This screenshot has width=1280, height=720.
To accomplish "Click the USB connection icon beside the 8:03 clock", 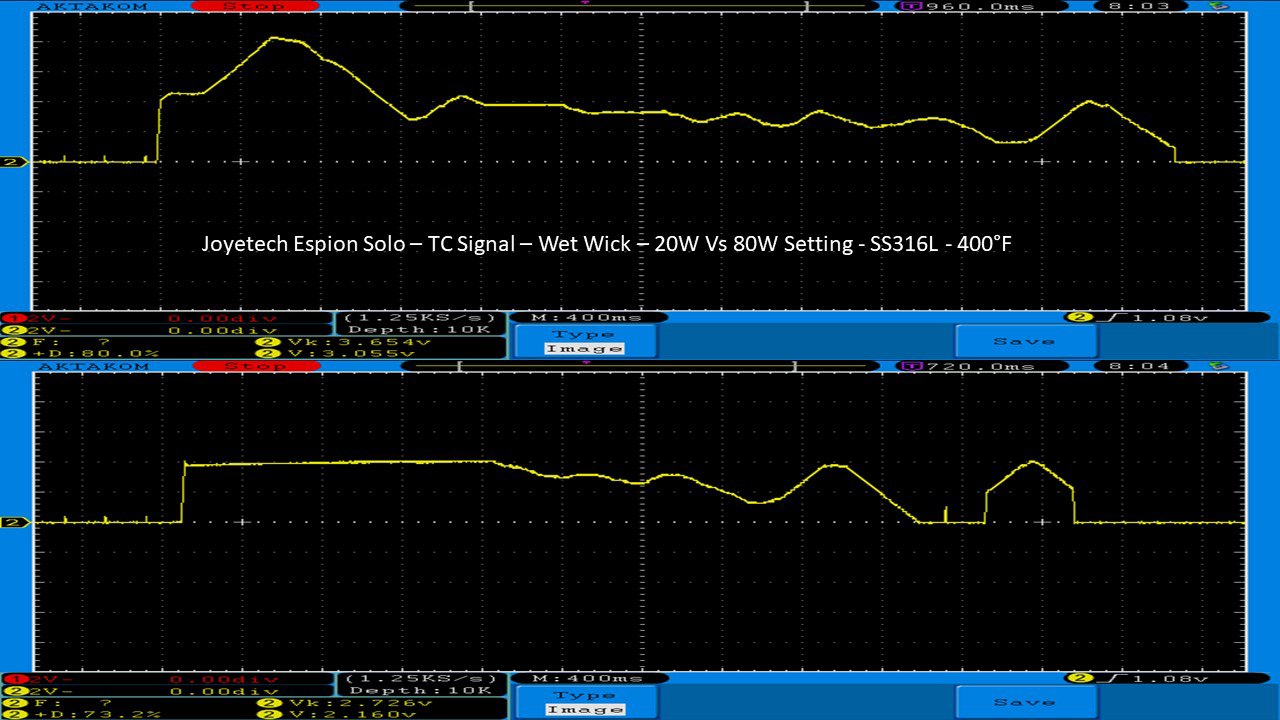I will tap(1218, 6).
